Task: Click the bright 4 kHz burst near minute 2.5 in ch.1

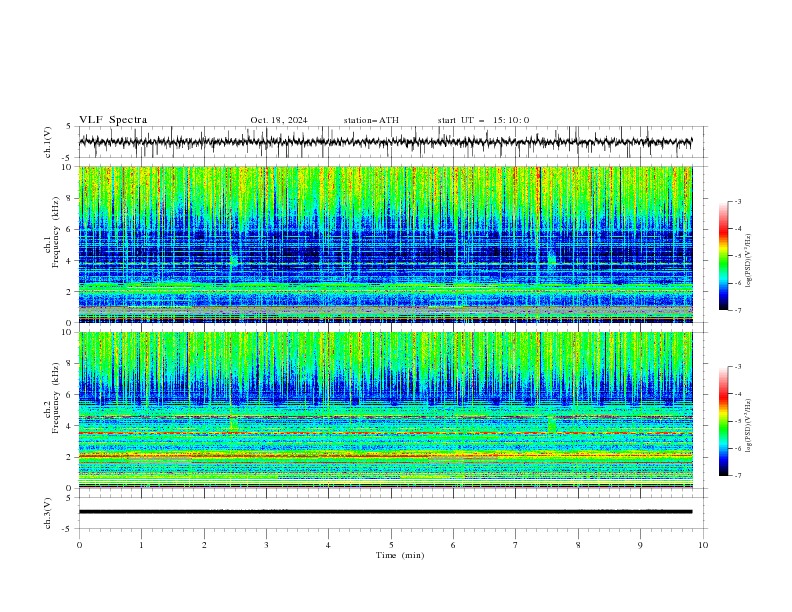Action: coord(233,261)
